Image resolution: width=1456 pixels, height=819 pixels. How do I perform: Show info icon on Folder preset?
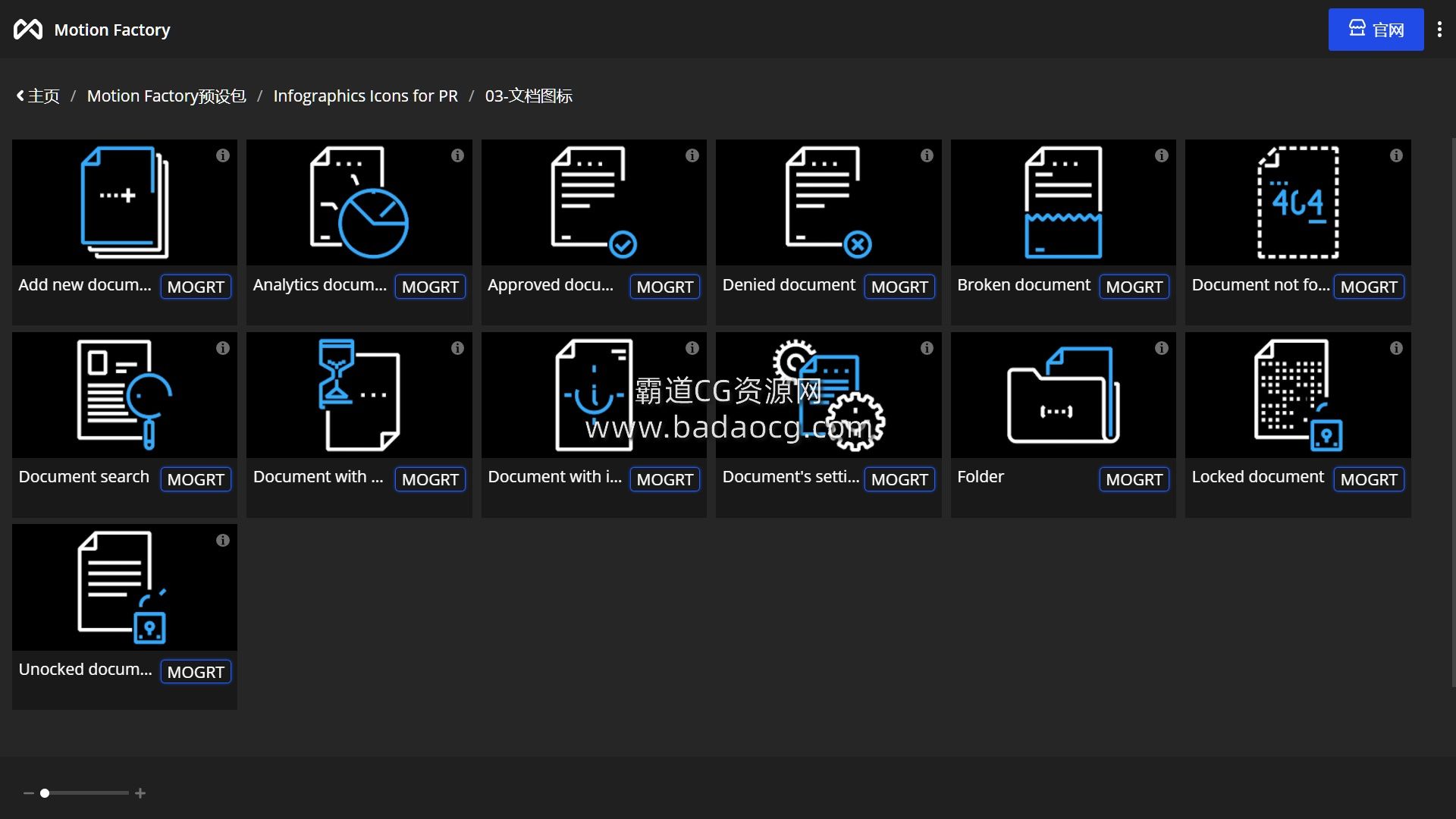tap(1161, 348)
